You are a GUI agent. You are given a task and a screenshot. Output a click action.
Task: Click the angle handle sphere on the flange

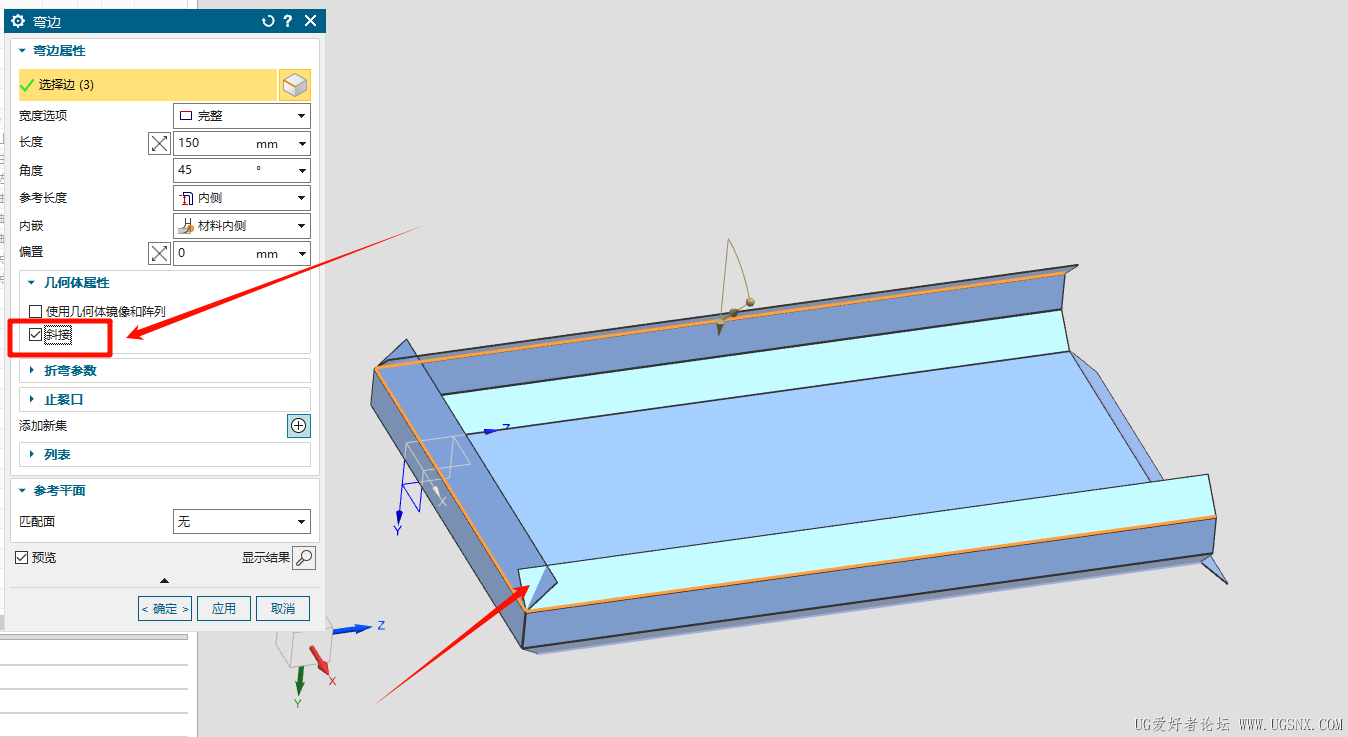pyautogui.click(x=749, y=303)
